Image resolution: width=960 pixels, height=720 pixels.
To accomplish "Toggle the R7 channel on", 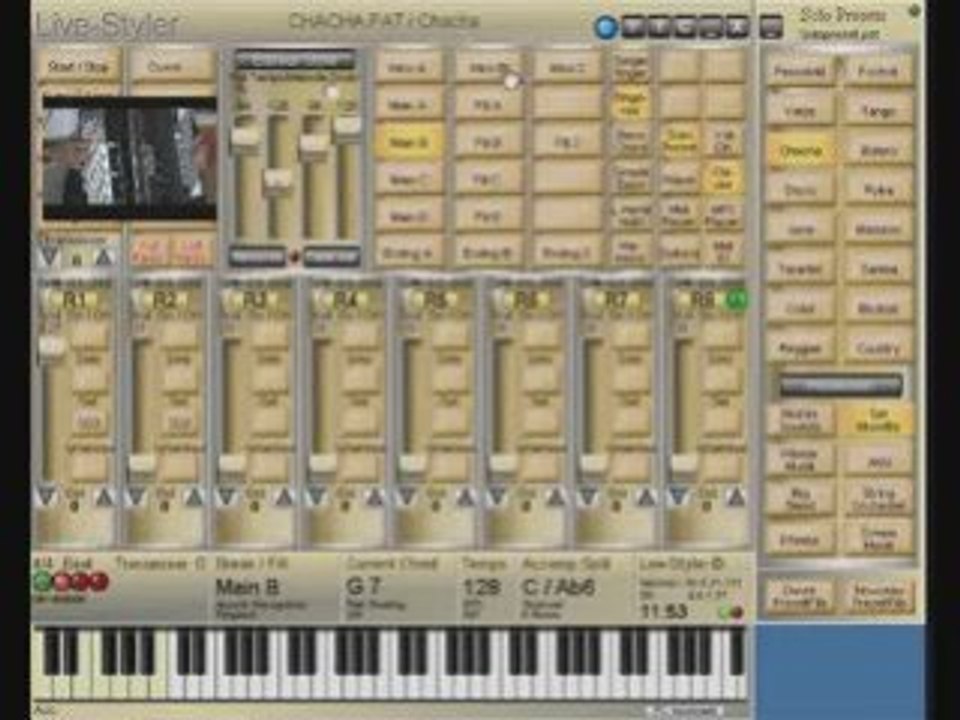I will click(615, 300).
